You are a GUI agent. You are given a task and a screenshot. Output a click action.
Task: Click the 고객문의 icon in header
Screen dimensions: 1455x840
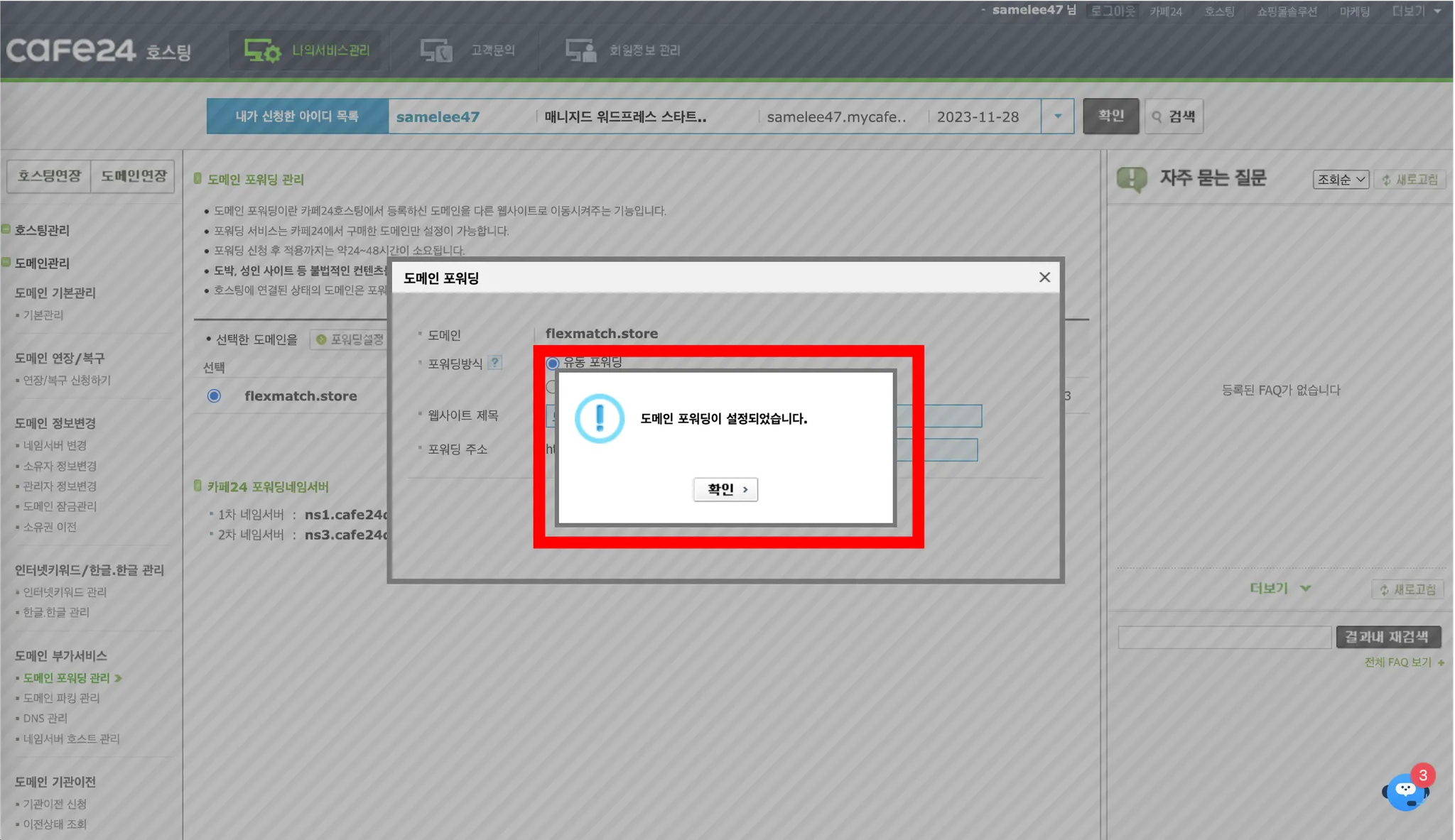pos(436,50)
